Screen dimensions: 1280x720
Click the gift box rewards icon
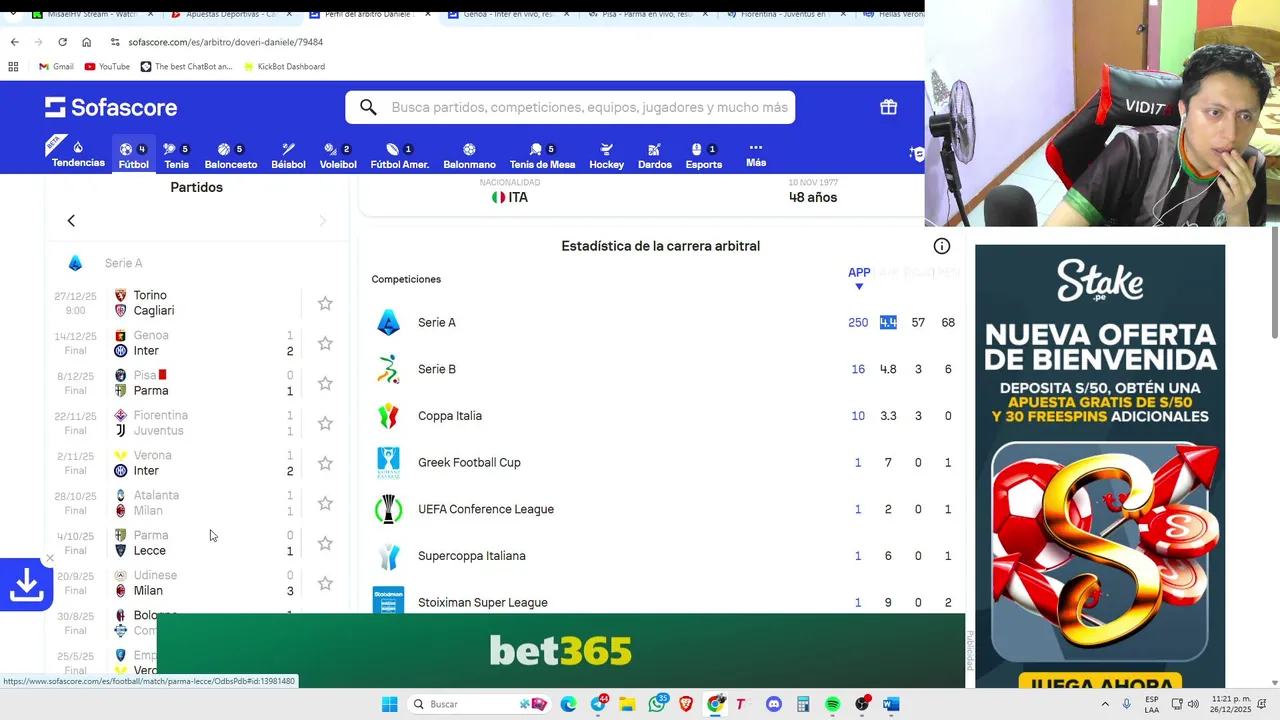point(888,107)
